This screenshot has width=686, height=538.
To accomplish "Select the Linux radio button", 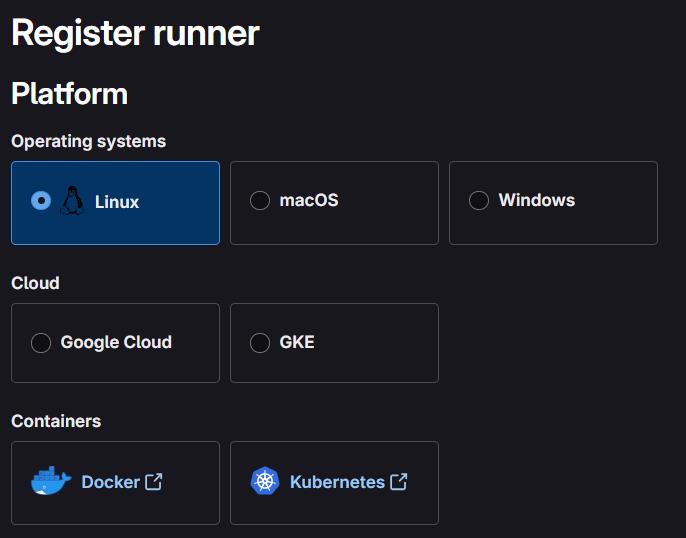I will pos(41,201).
